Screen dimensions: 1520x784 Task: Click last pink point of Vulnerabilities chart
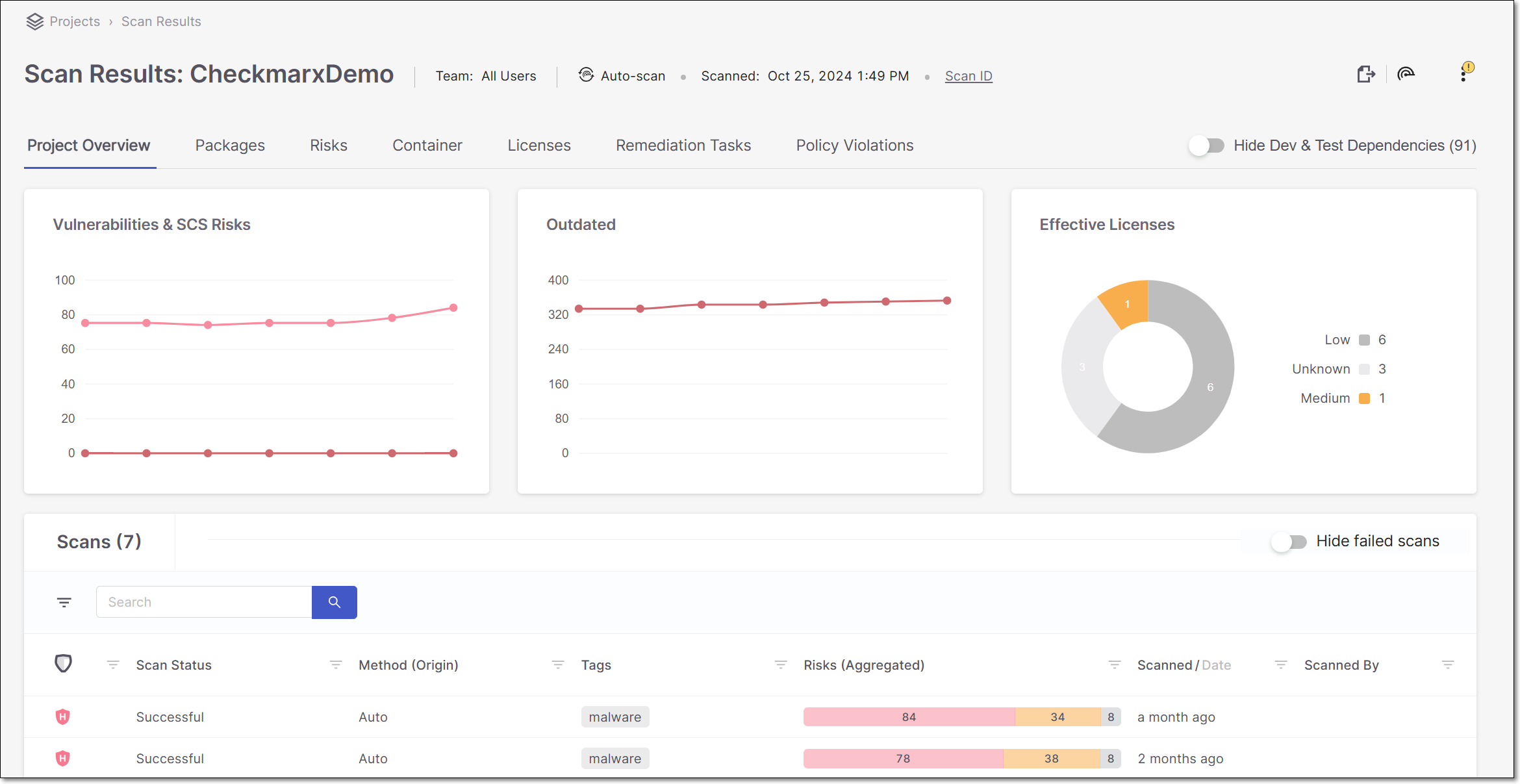pyautogui.click(x=453, y=308)
